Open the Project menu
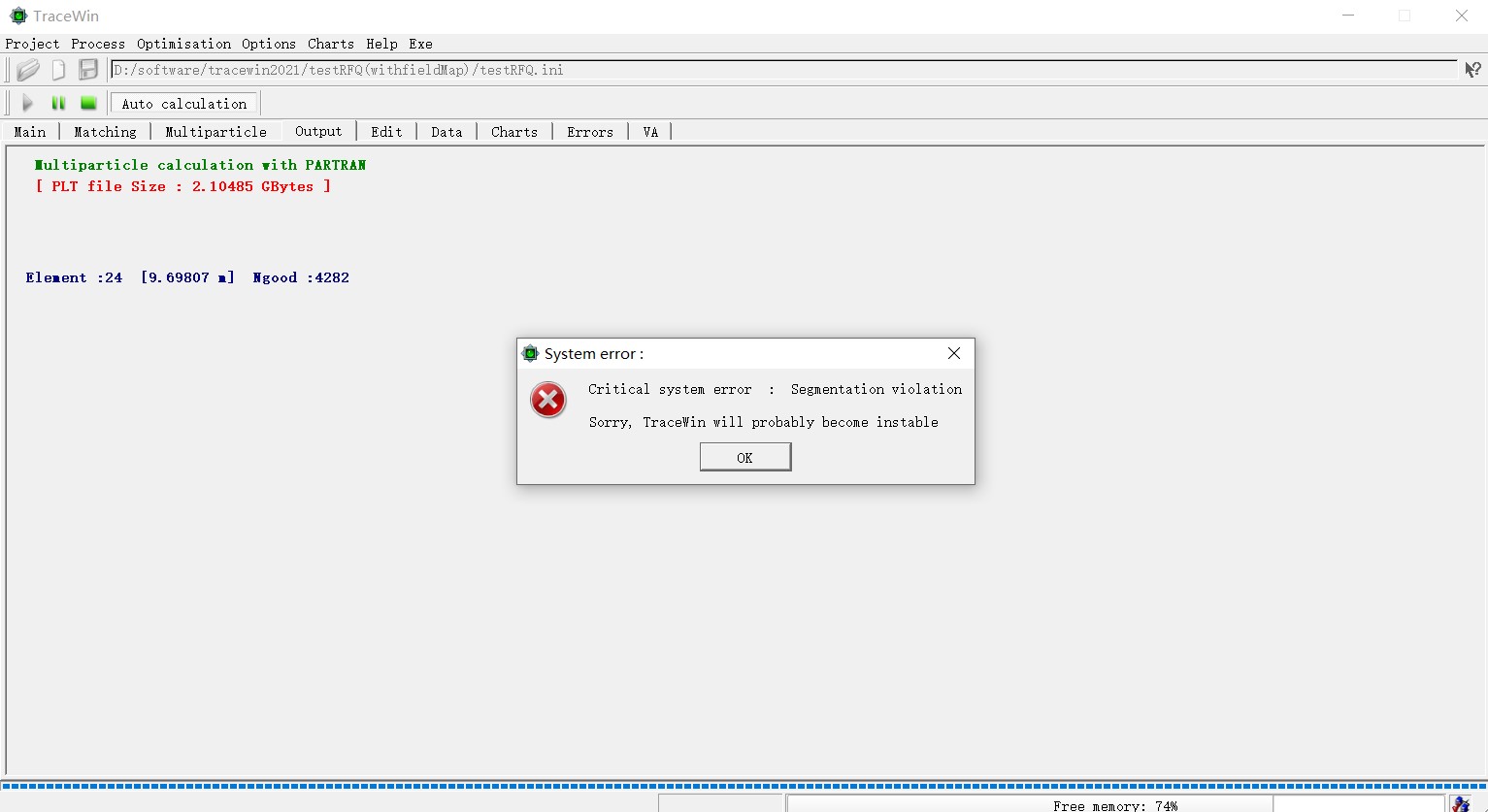Screen dimensions: 1488x812 click(x=32, y=44)
